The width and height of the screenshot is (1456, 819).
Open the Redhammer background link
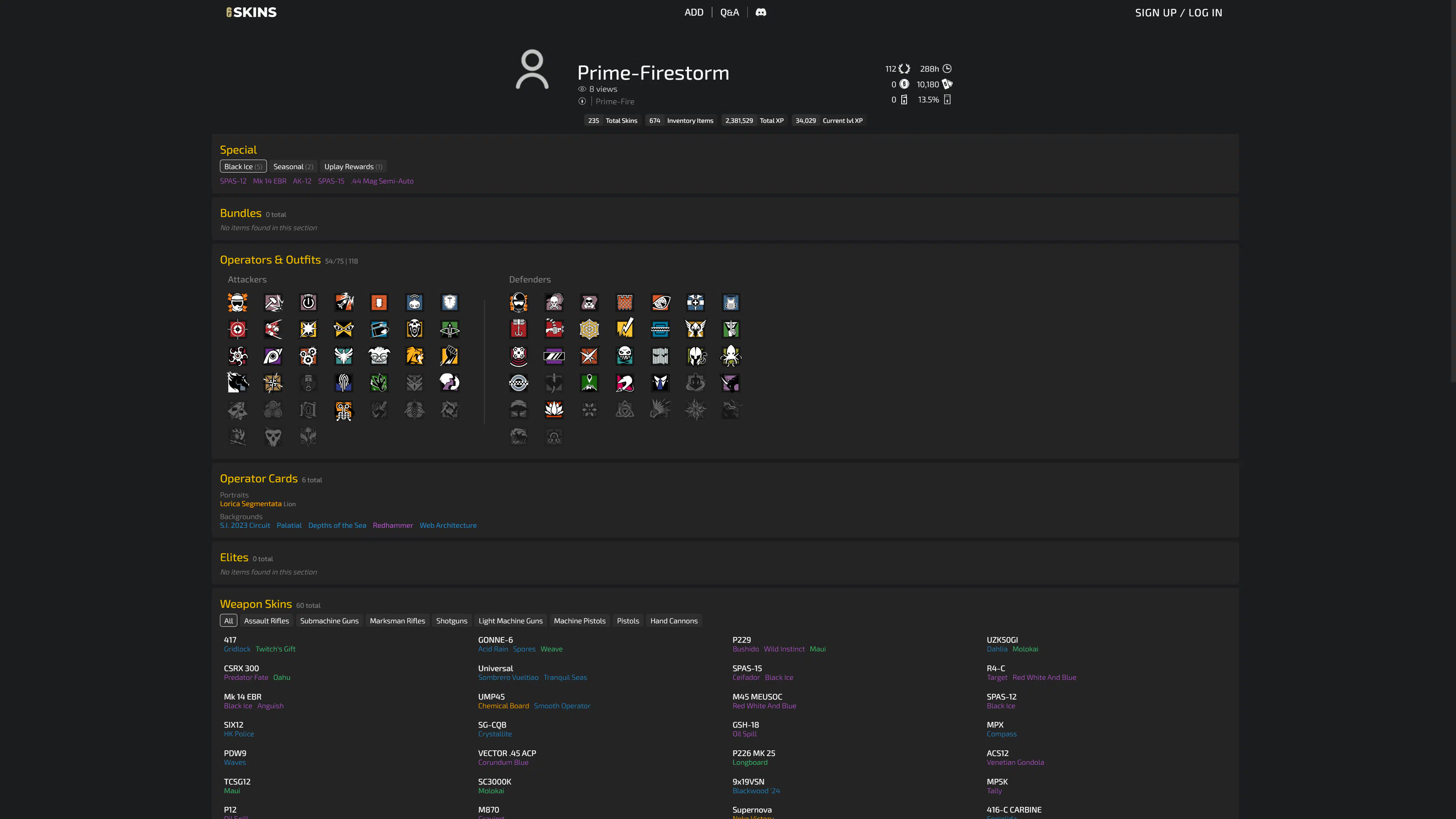point(393,525)
